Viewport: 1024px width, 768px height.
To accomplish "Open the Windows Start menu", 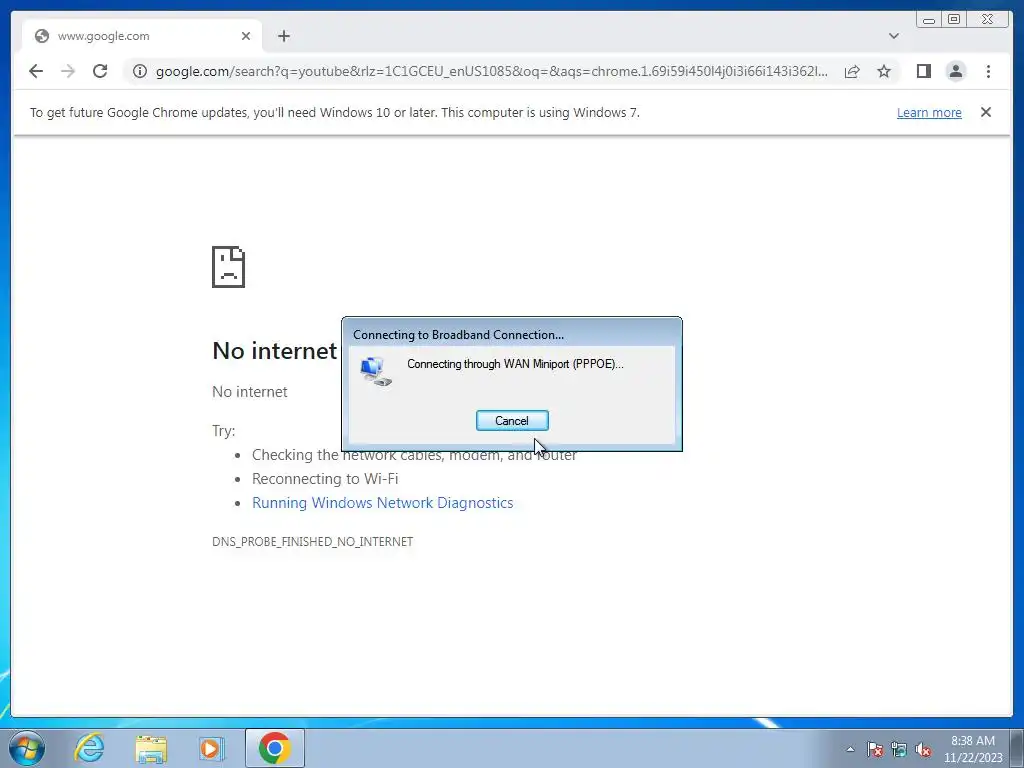I will [x=27, y=748].
